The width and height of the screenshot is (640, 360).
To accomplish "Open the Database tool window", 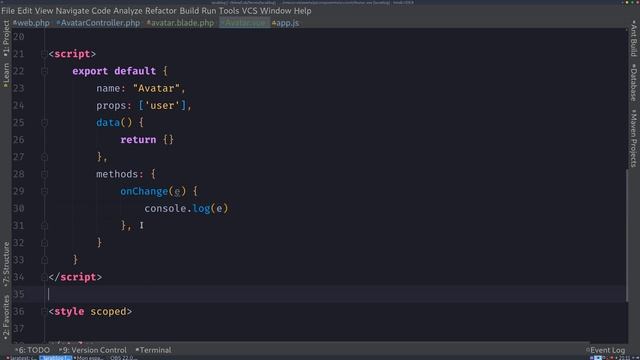I will (x=633, y=82).
